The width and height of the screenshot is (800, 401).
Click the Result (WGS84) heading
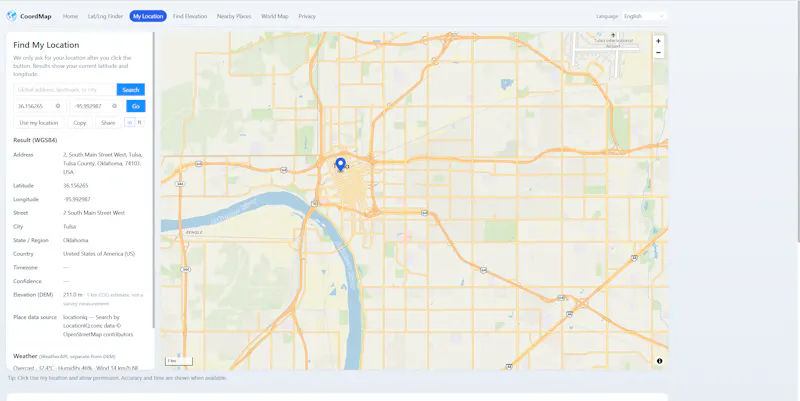point(35,140)
